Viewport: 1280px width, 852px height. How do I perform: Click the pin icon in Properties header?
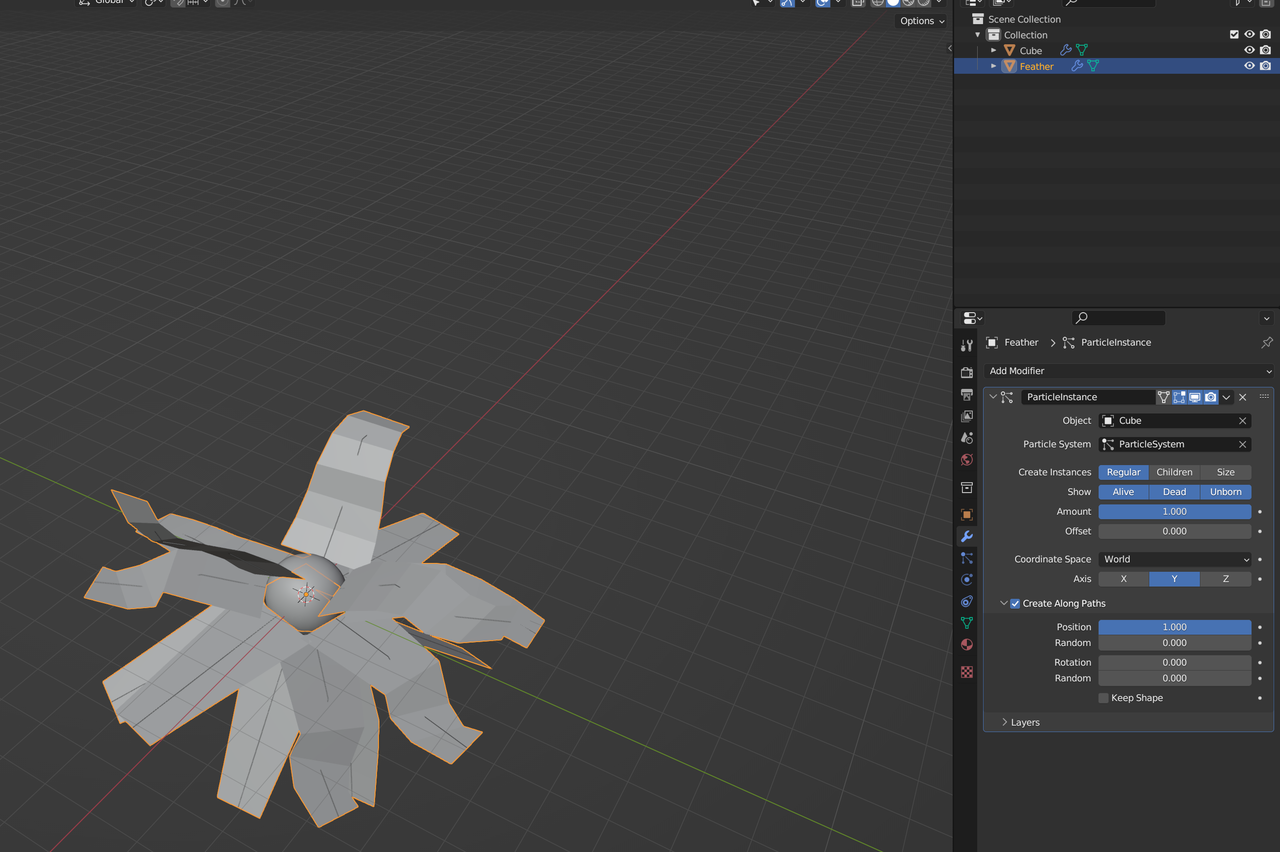[x=1266, y=343]
